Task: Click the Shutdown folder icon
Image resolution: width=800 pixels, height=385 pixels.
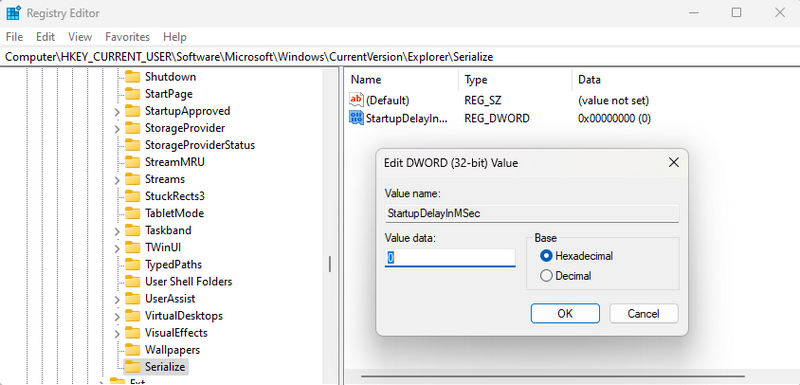Action: 133,77
